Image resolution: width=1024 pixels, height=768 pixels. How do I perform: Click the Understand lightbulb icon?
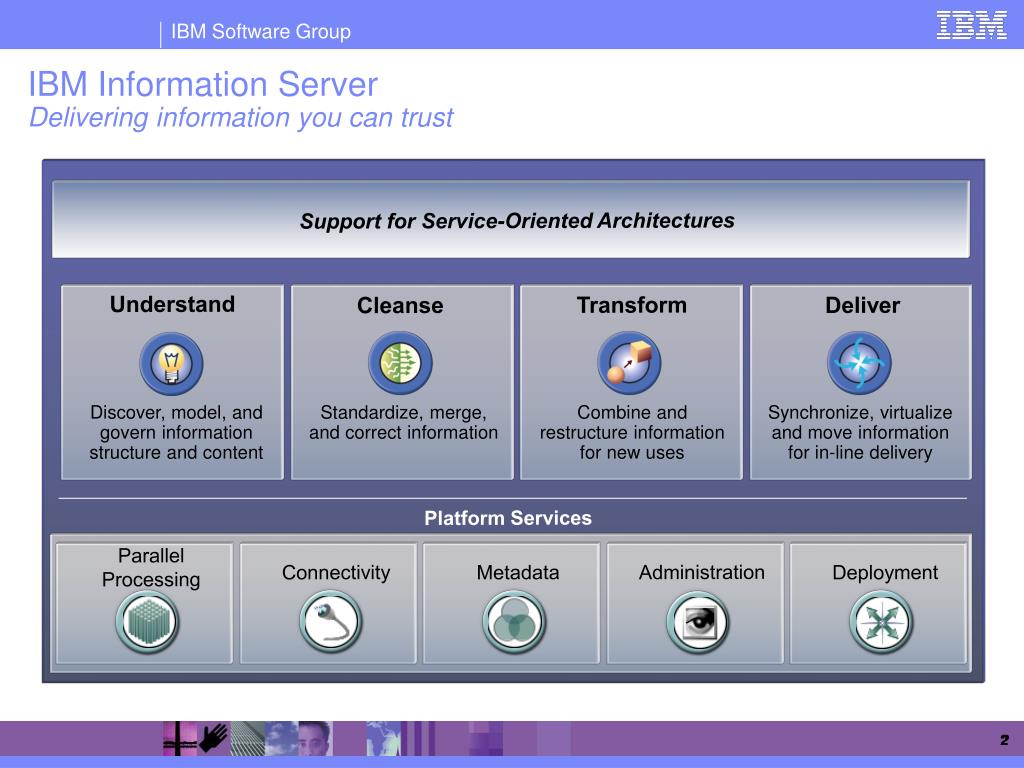171,363
